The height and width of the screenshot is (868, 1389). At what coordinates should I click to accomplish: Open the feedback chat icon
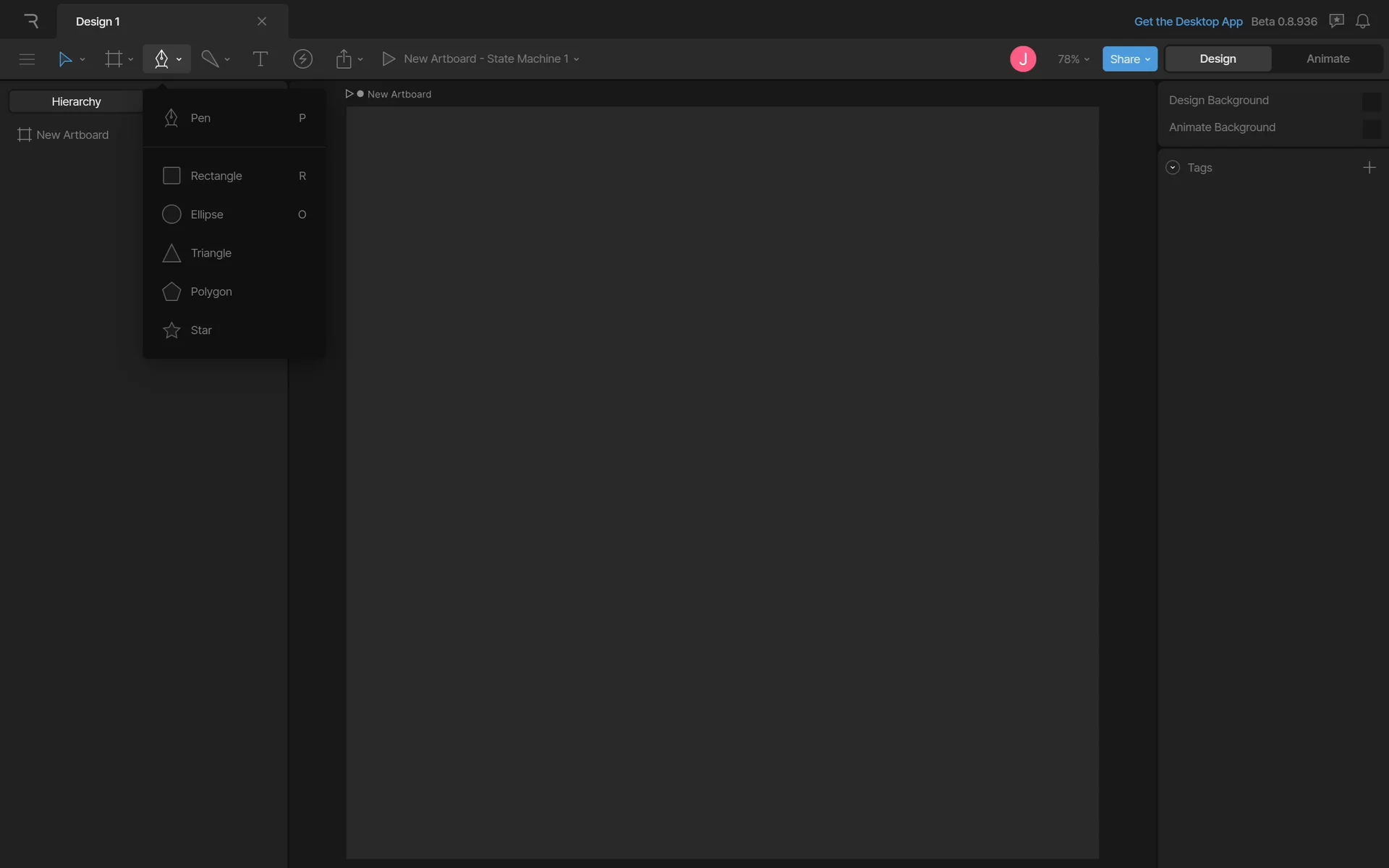pos(1336,21)
